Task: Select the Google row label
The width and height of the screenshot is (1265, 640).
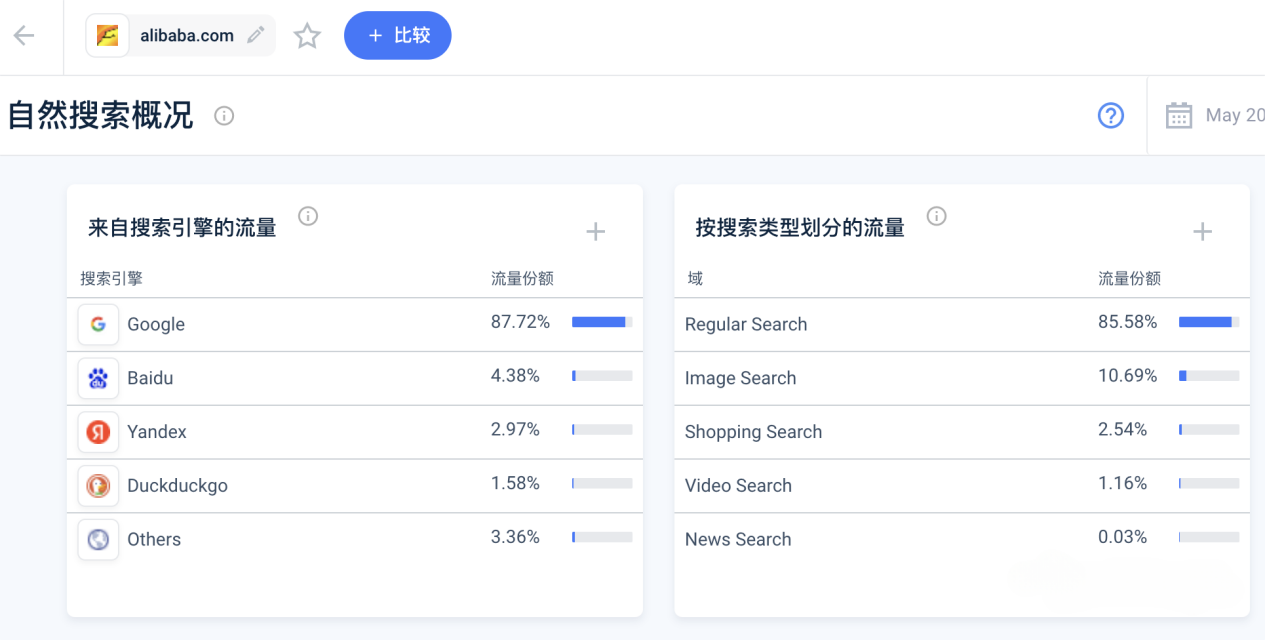Action: point(156,324)
